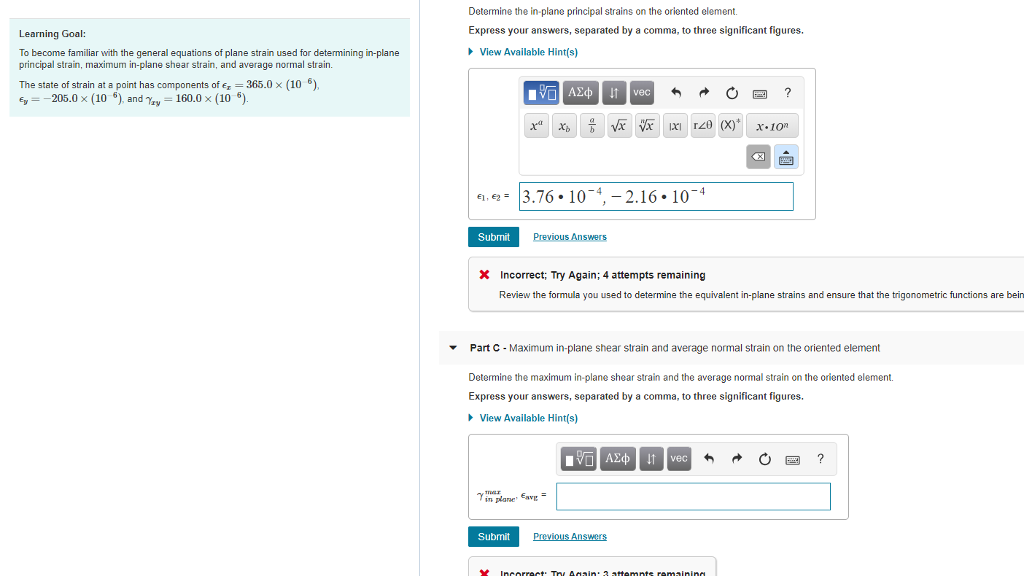Click the undo arrow in the equation toolbar
The image size is (1024, 576).
676,92
